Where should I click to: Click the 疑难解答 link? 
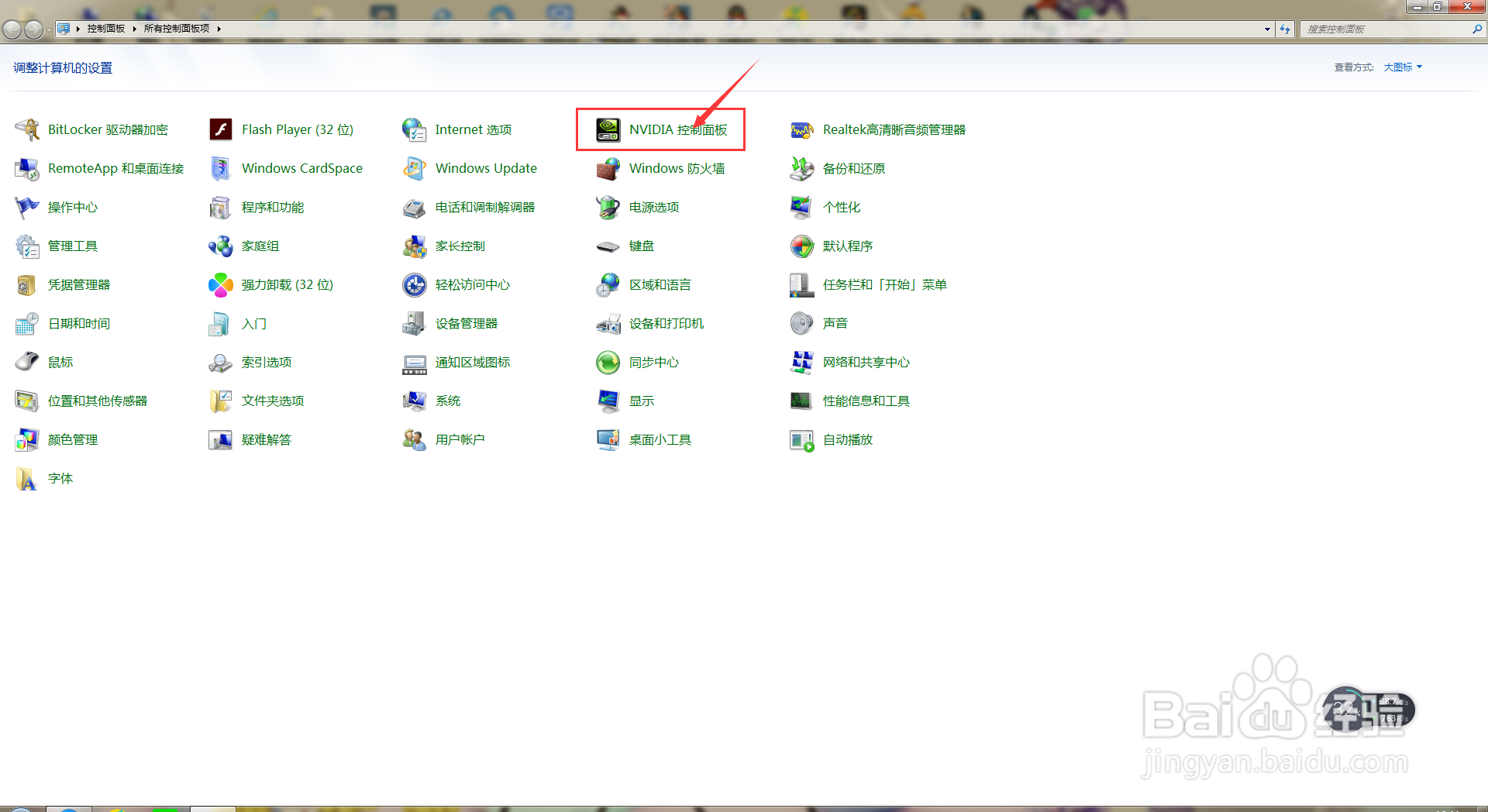(x=267, y=439)
